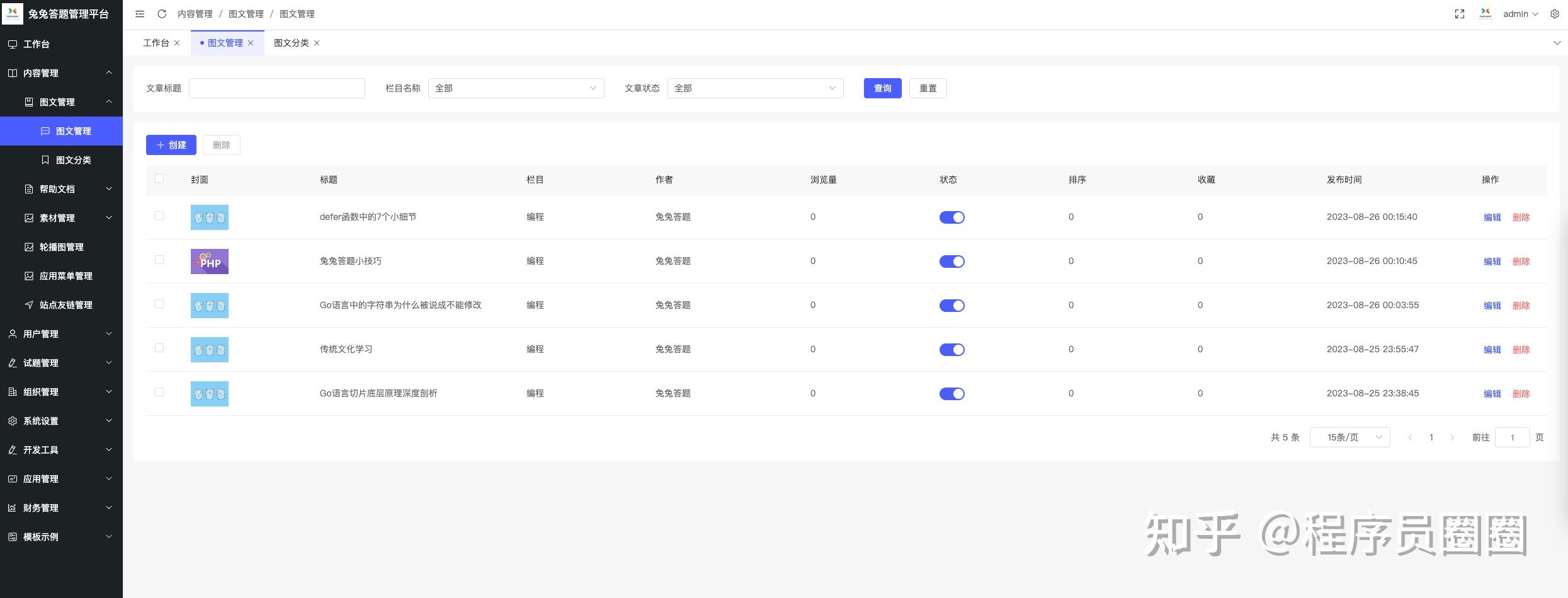Open the settings gear icon in header
This screenshot has height=598, width=1568.
coord(1555,14)
